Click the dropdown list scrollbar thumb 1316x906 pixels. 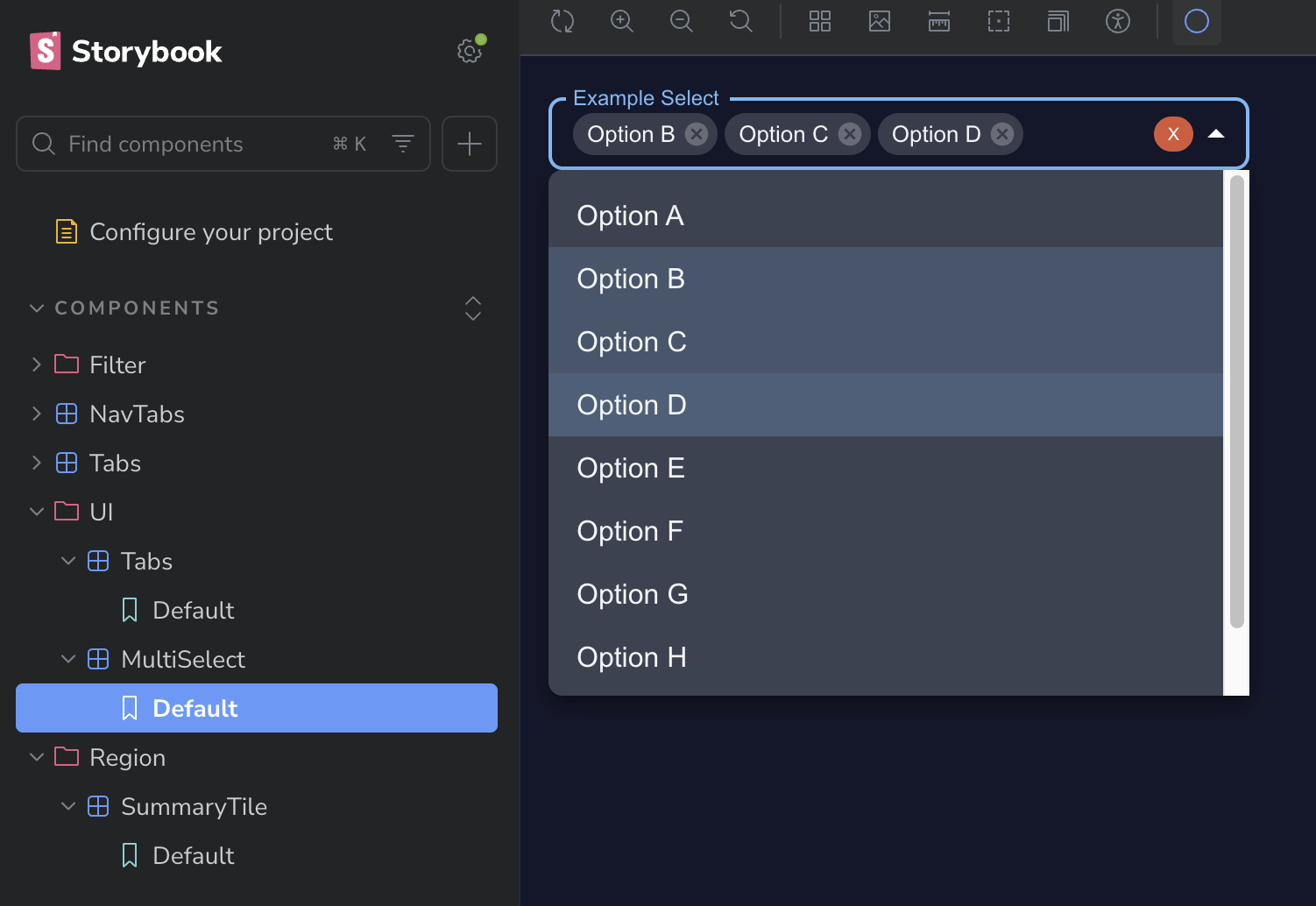click(1237, 401)
